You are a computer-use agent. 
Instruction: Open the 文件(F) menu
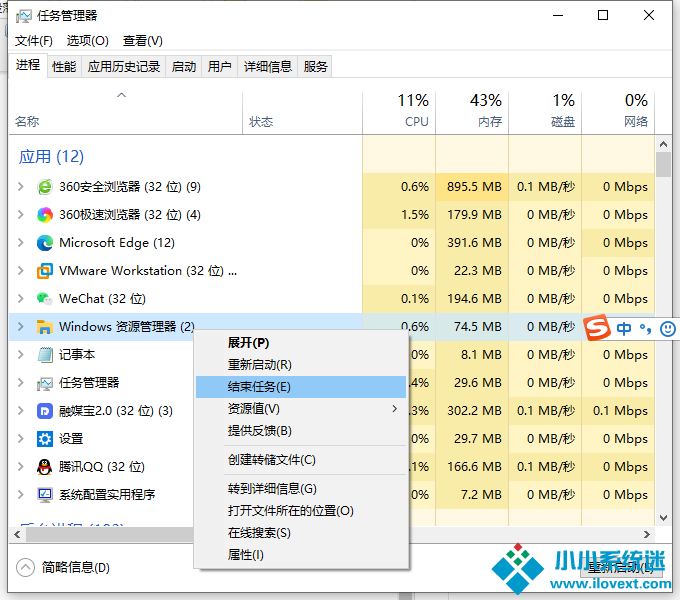click(x=34, y=41)
